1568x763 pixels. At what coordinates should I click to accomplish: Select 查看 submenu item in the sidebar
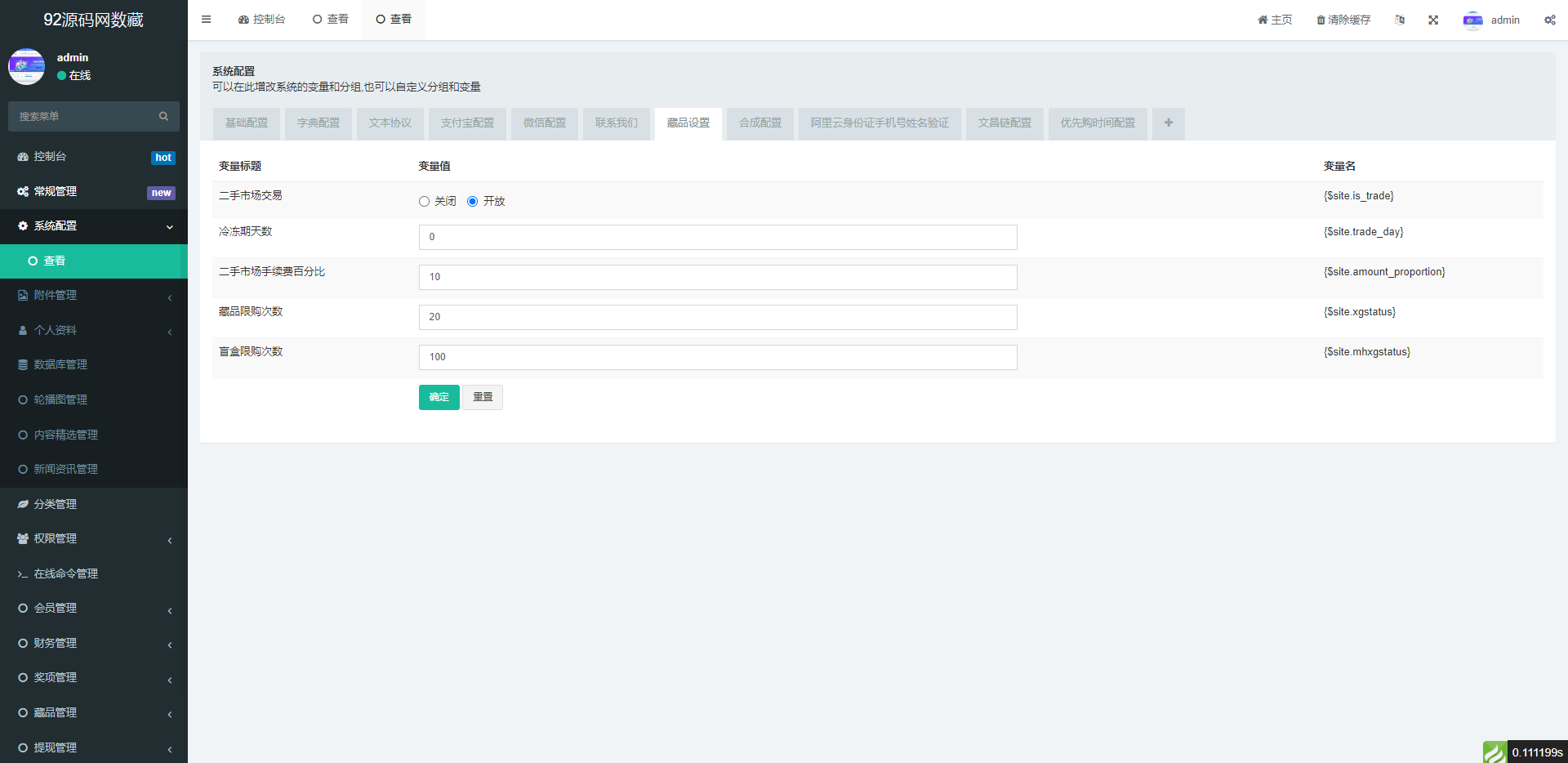pyautogui.click(x=94, y=261)
